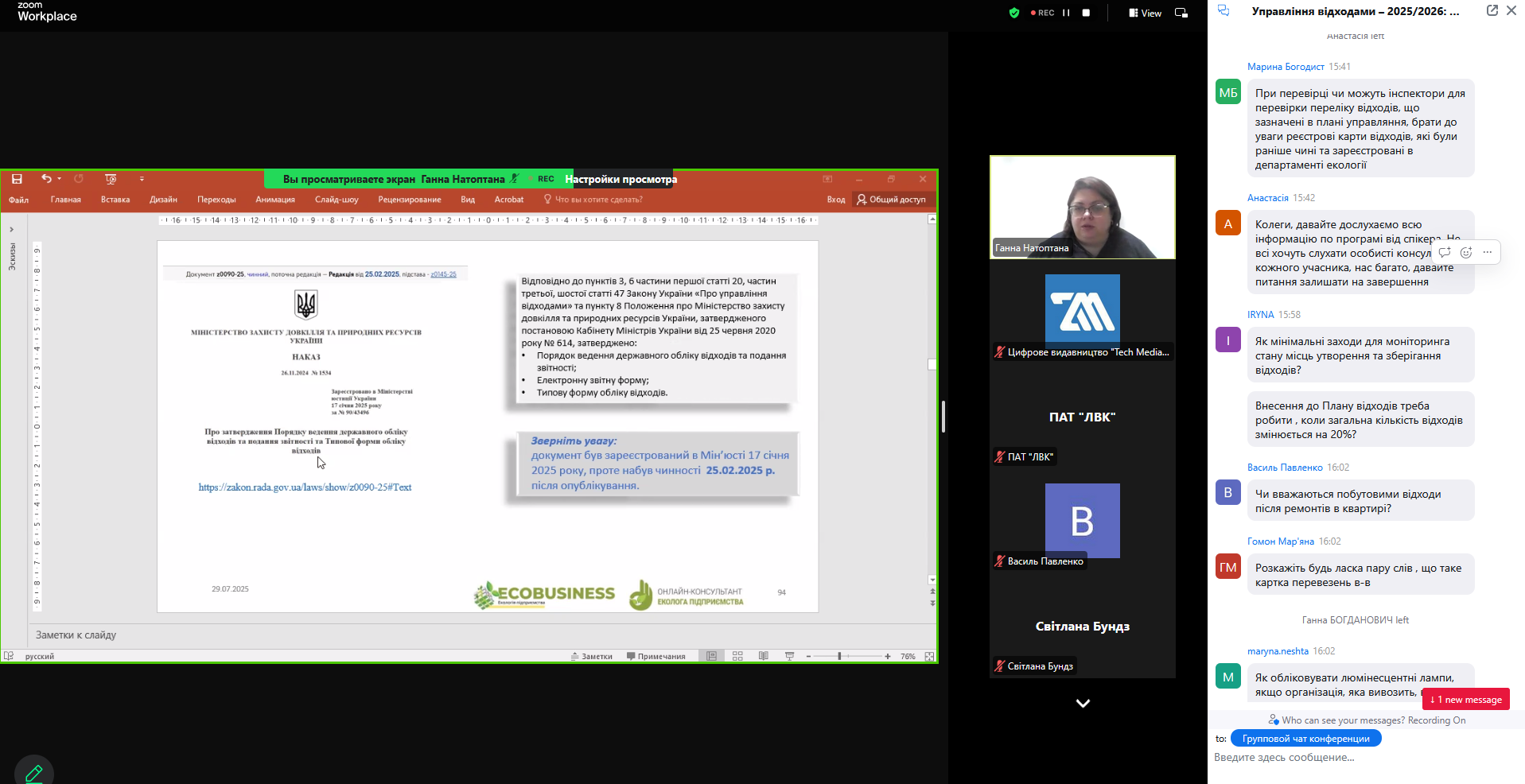The width and height of the screenshot is (1525, 784).
Task: Click the green encryption shield icon
Action: click(x=1013, y=13)
